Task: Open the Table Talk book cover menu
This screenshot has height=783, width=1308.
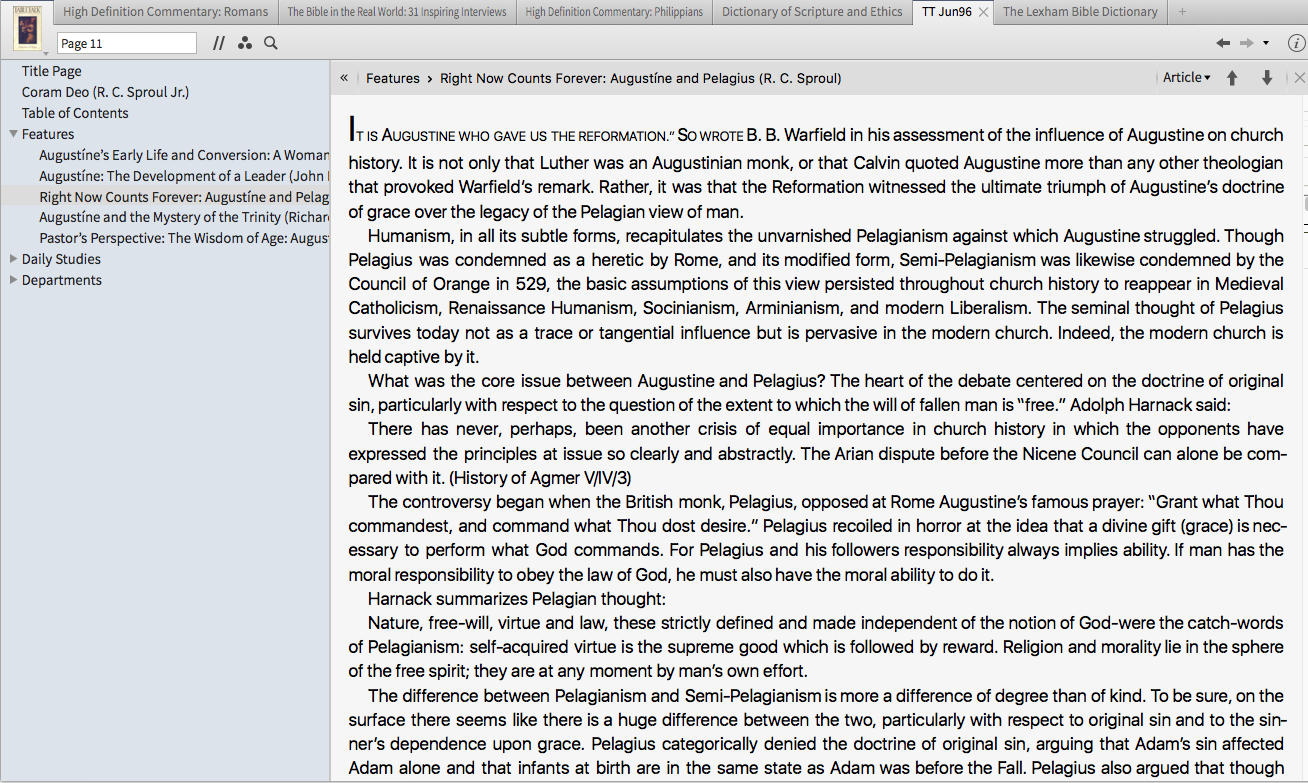Action: (27, 28)
